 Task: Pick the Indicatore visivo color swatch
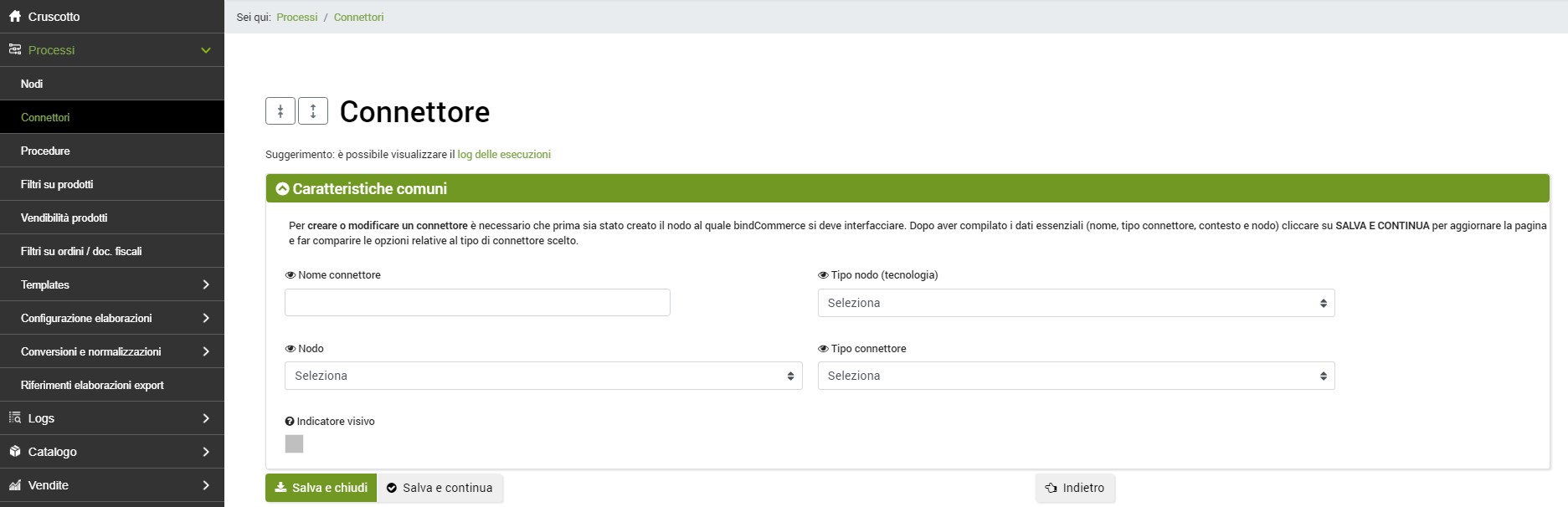(x=294, y=444)
